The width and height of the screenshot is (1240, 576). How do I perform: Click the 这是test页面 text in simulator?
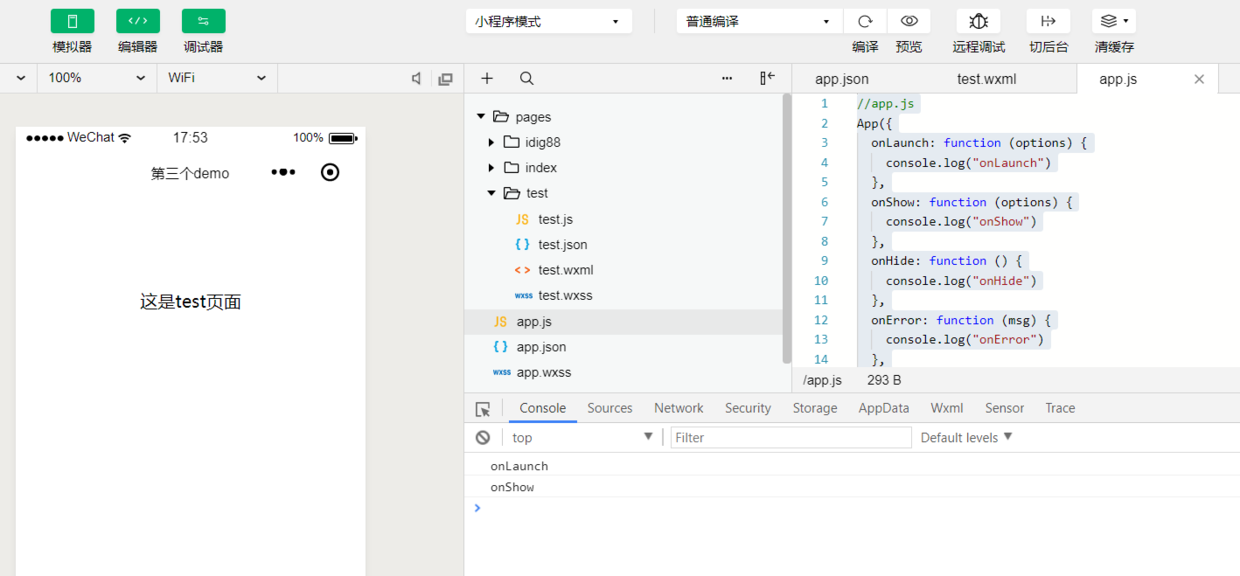point(190,302)
